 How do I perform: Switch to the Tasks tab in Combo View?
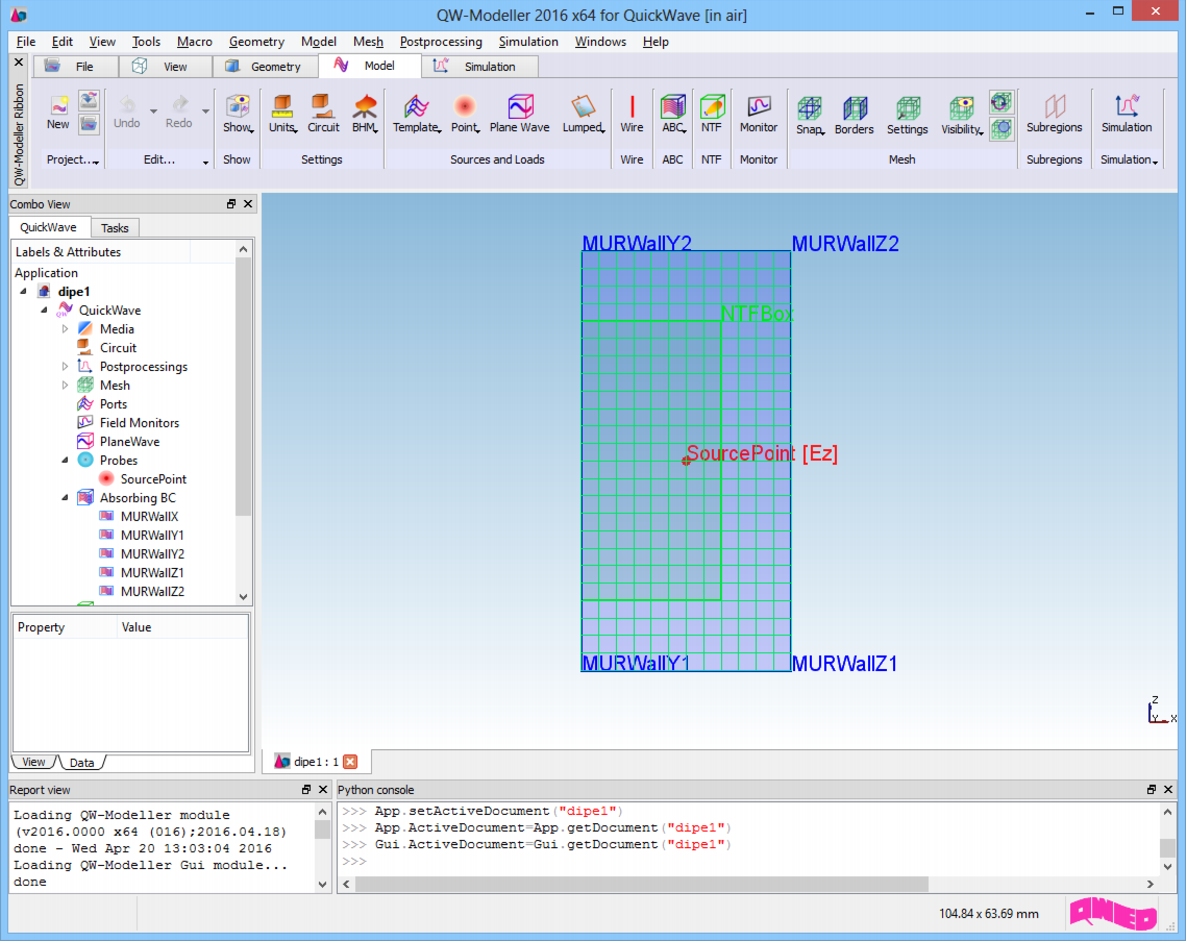point(114,228)
